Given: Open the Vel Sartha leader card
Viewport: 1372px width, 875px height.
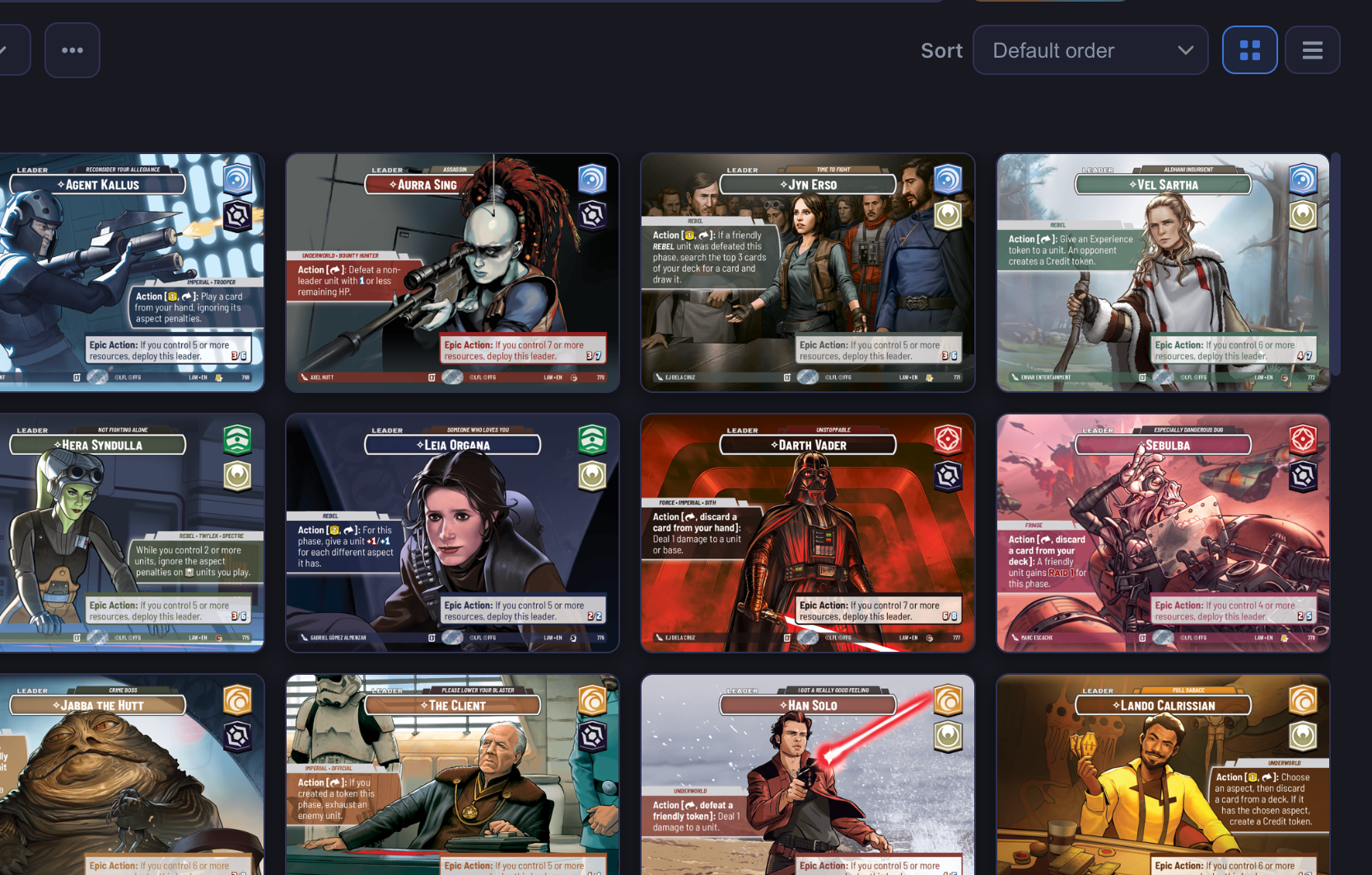Looking at the screenshot, I should coord(1162,272).
